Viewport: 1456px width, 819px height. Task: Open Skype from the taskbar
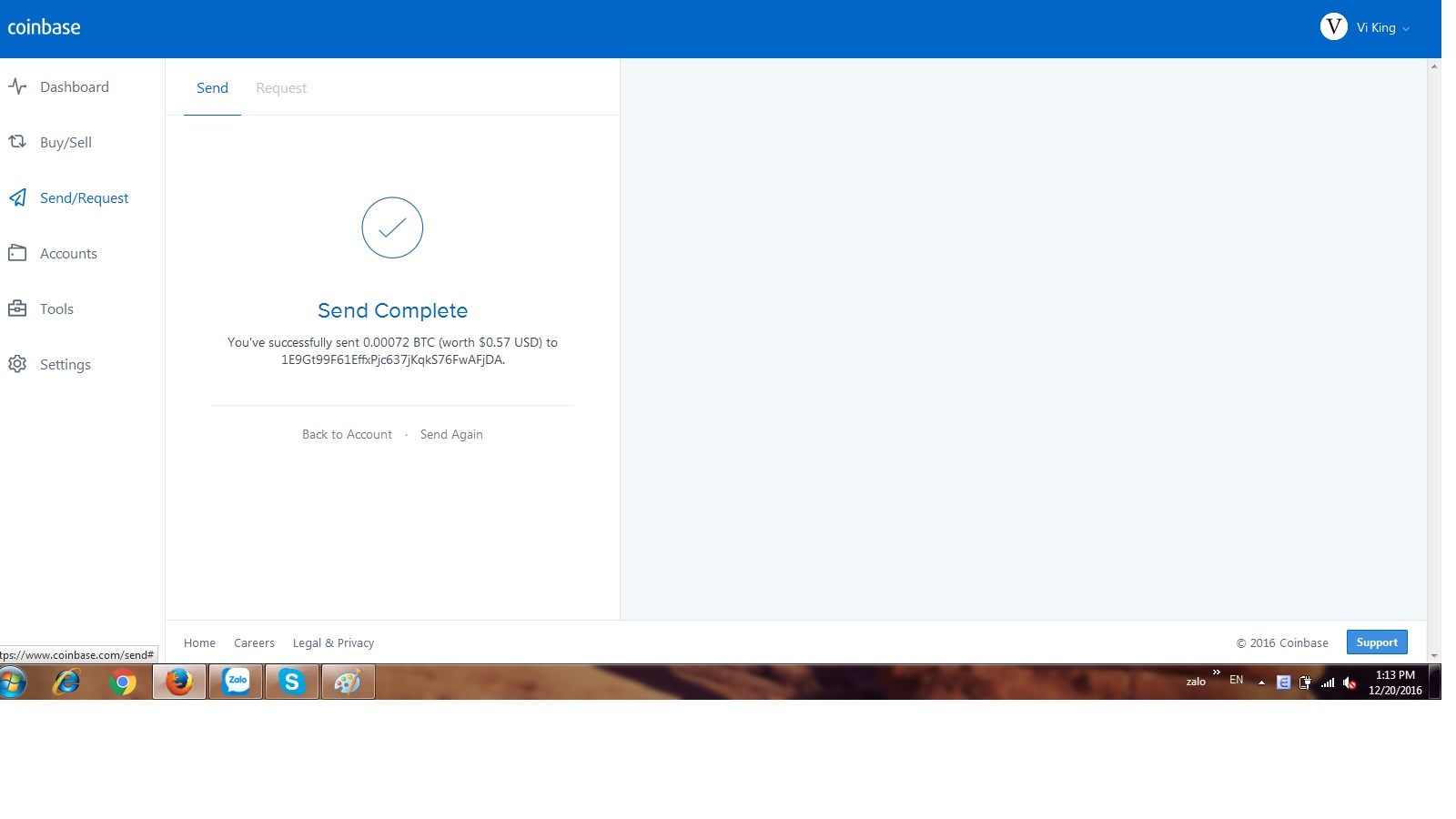tap(291, 682)
